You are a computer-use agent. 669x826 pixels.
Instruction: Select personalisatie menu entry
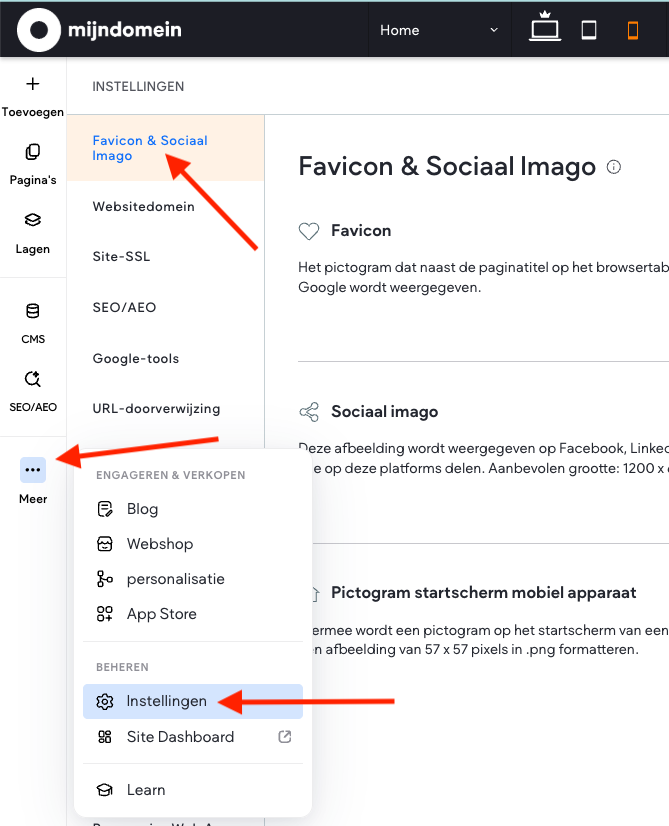point(175,579)
